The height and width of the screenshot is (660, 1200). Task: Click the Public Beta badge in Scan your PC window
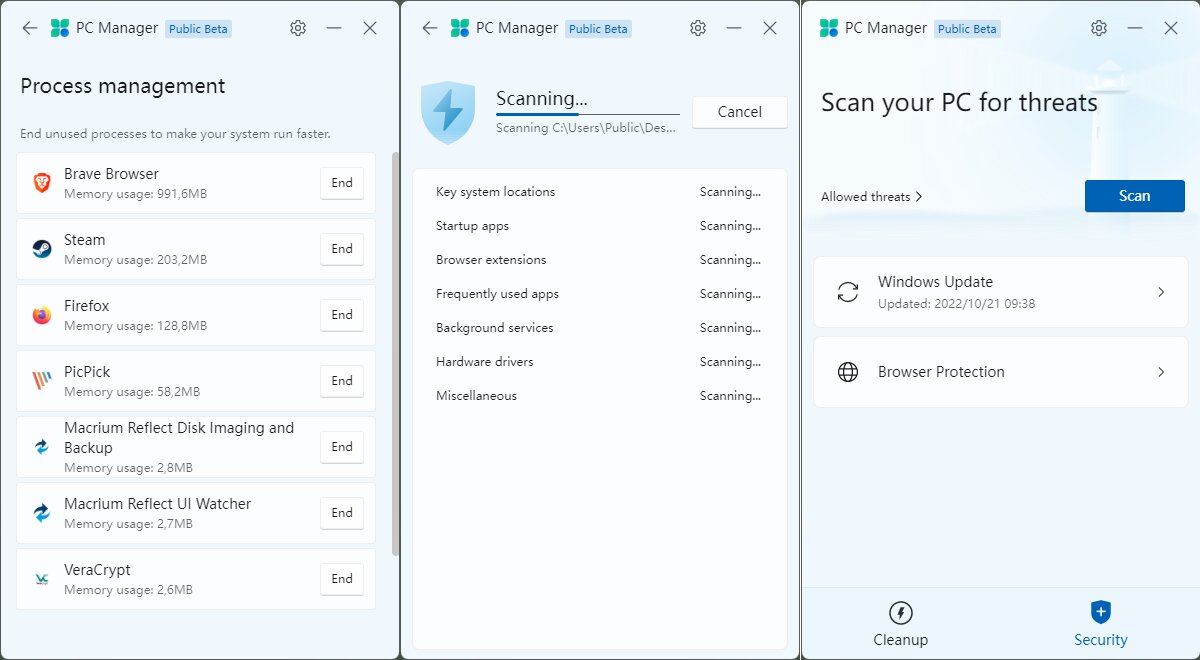(968, 29)
